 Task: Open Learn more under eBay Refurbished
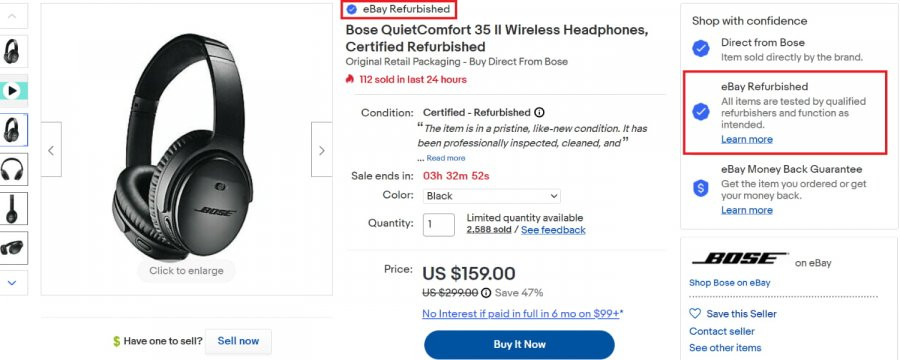(x=747, y=140)
